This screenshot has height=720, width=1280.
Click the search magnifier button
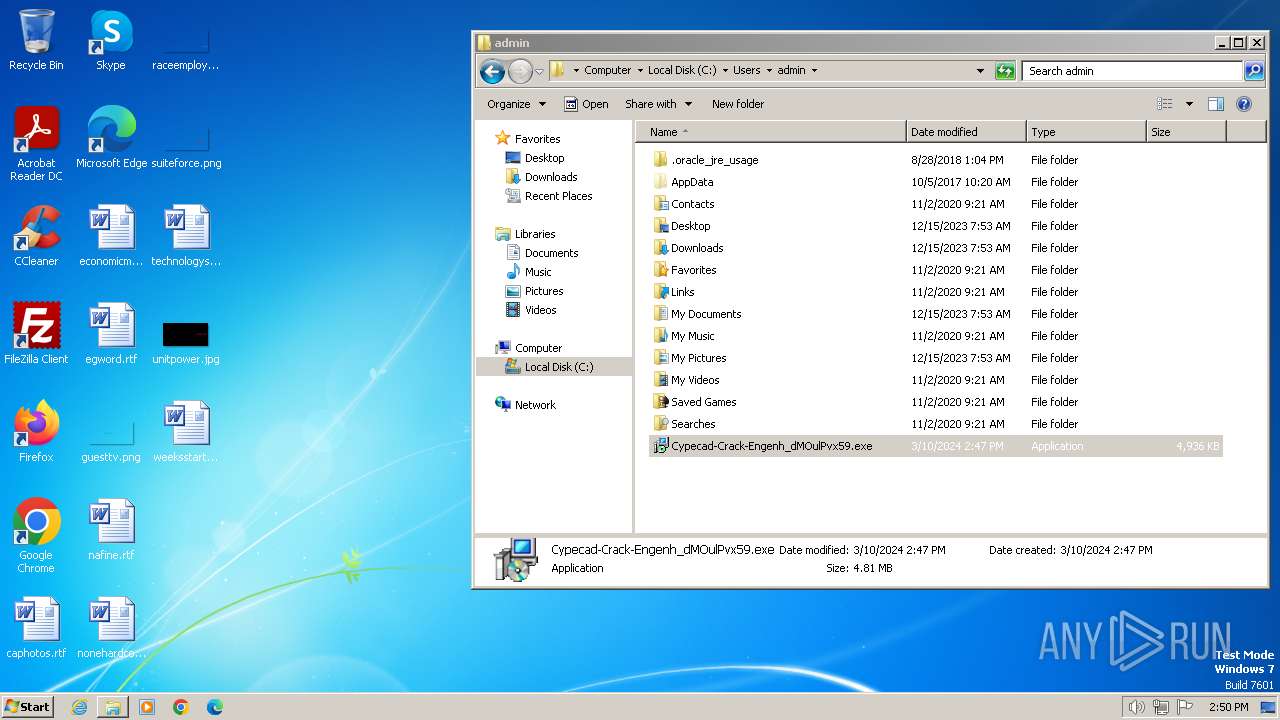coord(1254,71)
